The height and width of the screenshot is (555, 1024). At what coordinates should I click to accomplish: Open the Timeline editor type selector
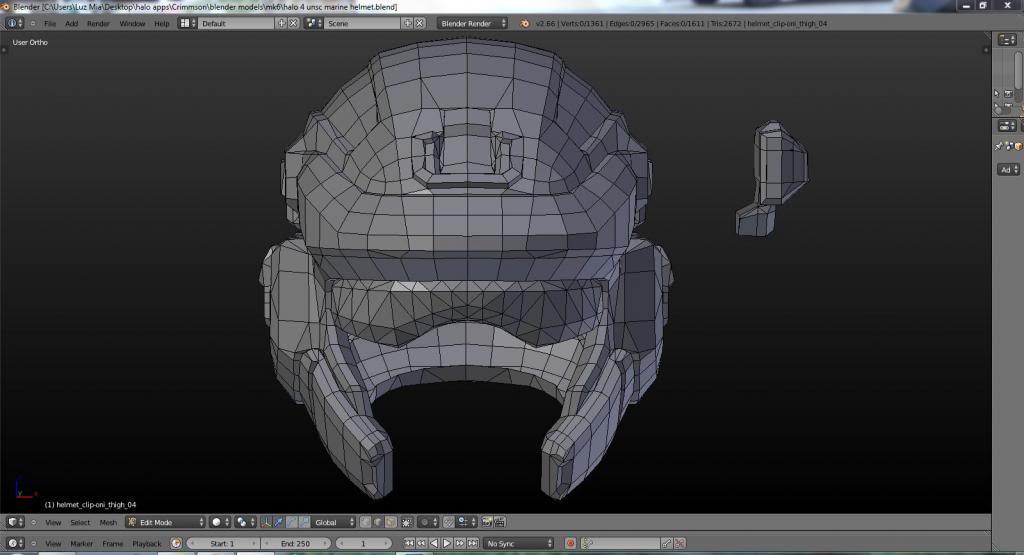15,543
